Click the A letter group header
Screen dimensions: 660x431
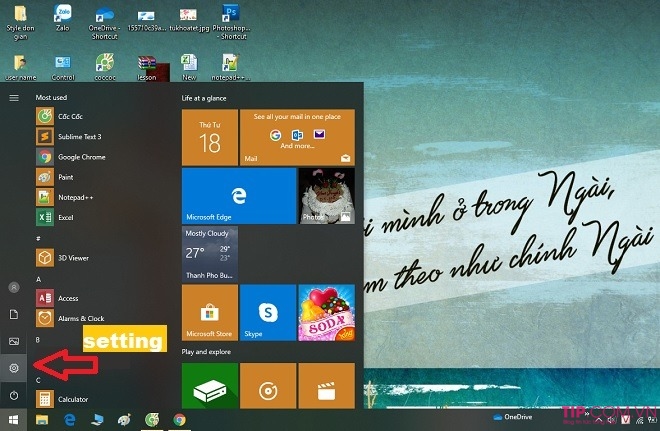[x=38, y=279]
